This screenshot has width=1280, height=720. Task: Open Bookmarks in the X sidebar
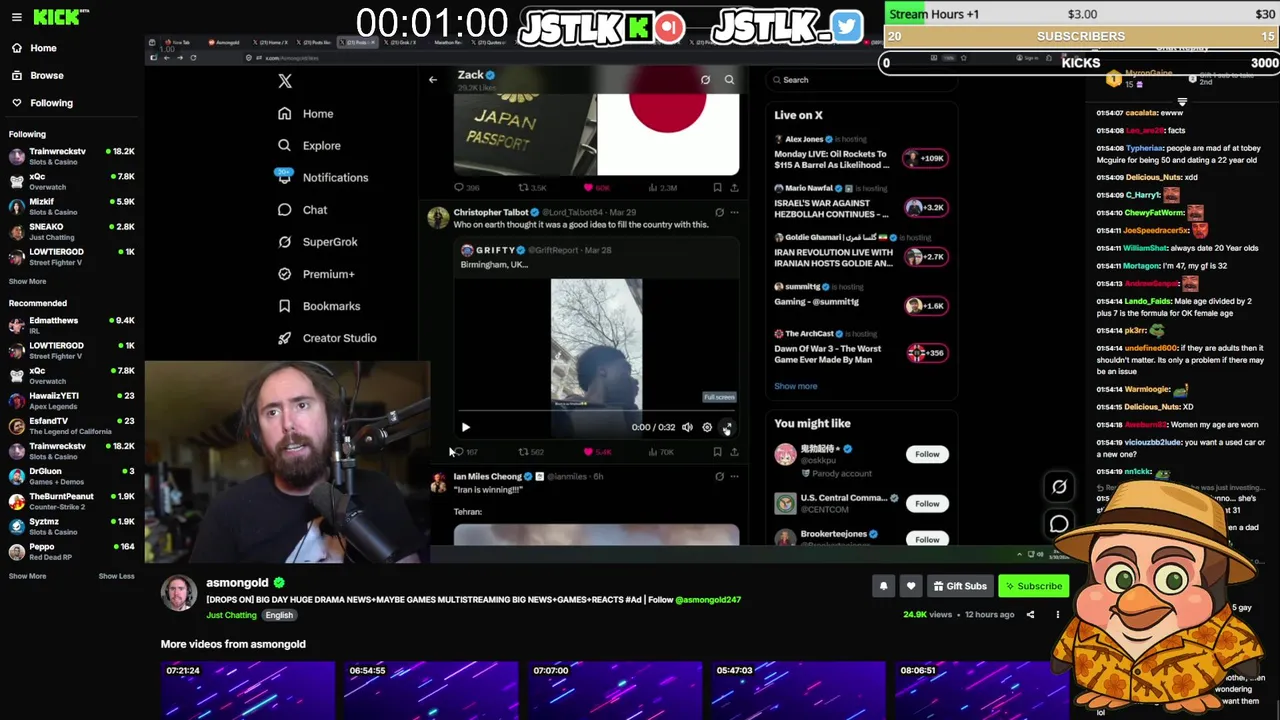[x=318, y=306]
